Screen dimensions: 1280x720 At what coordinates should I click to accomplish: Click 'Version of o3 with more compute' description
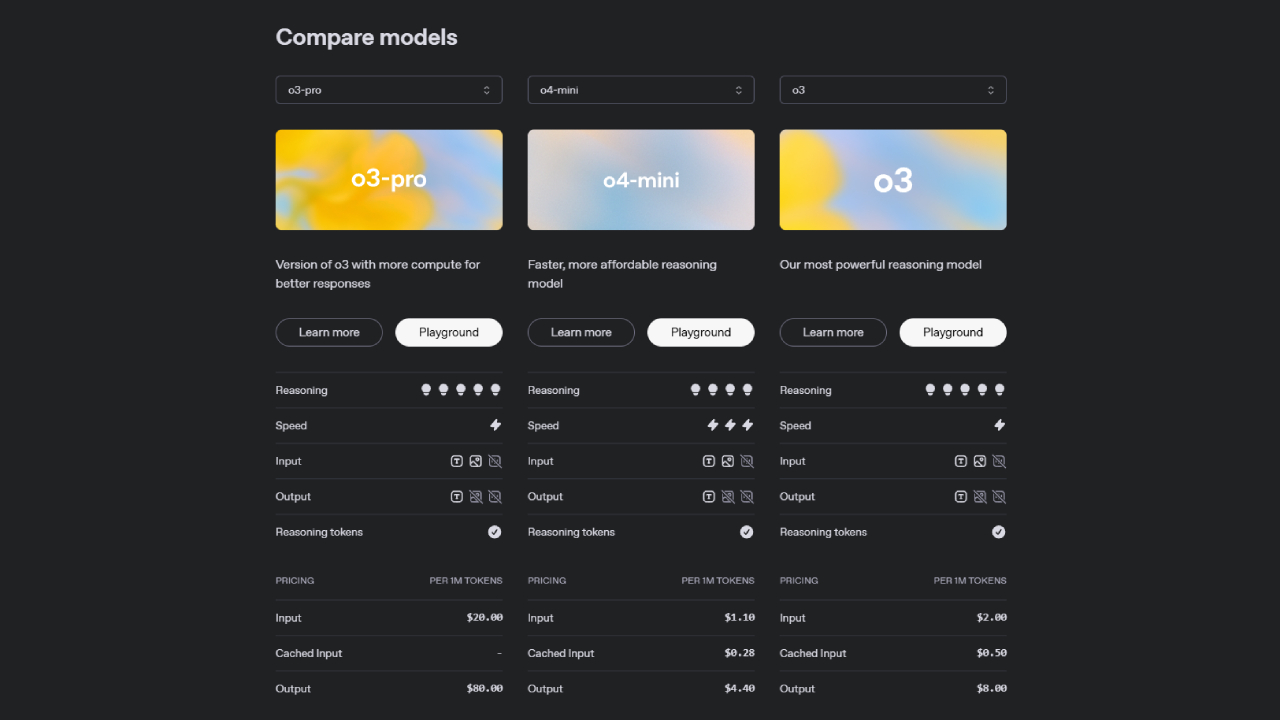pyautogui.click(x=378, y=274)
